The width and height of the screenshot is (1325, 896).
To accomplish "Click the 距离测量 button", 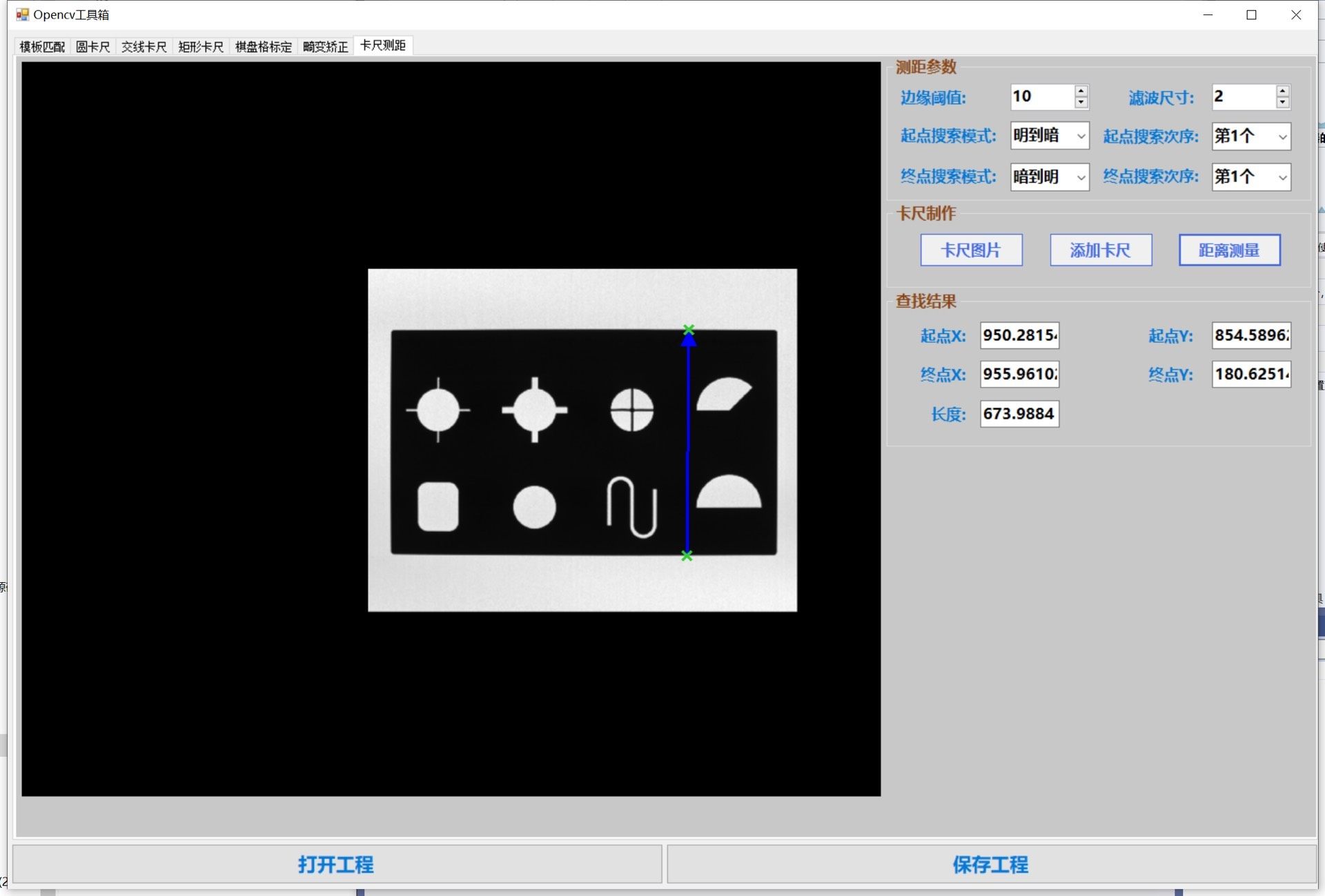I will coord(1229,250).
